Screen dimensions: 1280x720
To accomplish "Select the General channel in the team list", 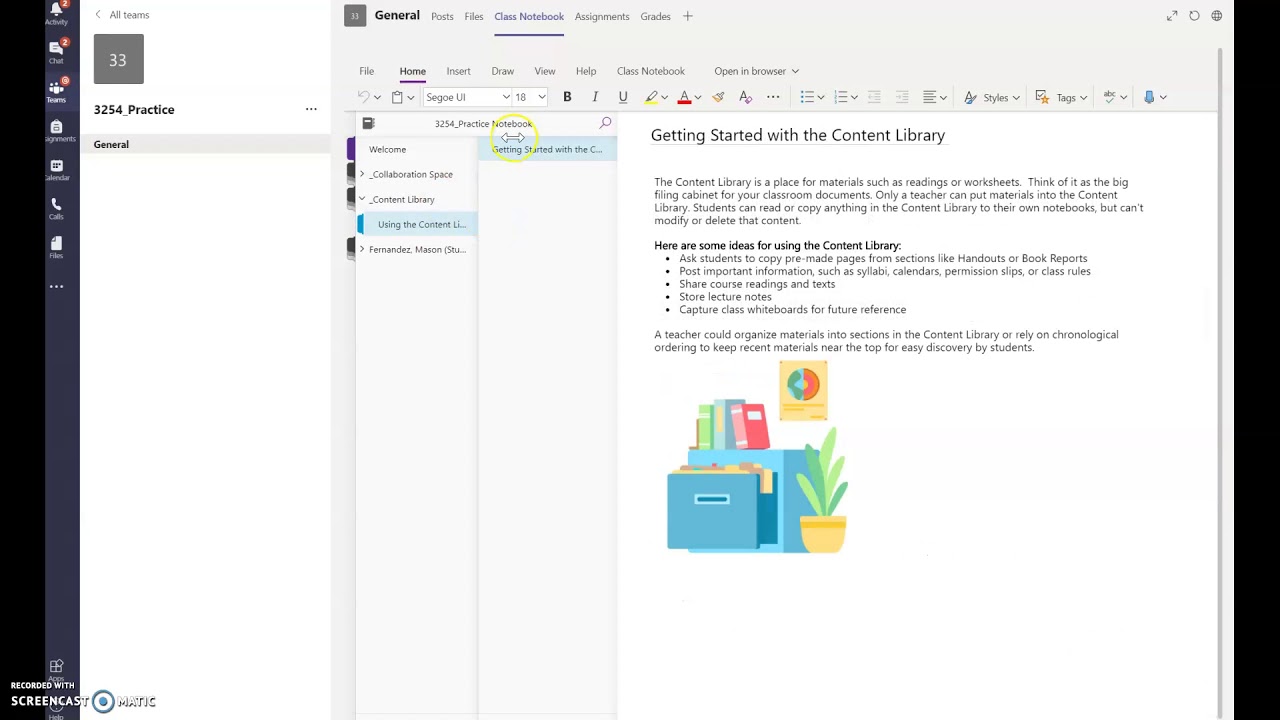I will 205,144.
